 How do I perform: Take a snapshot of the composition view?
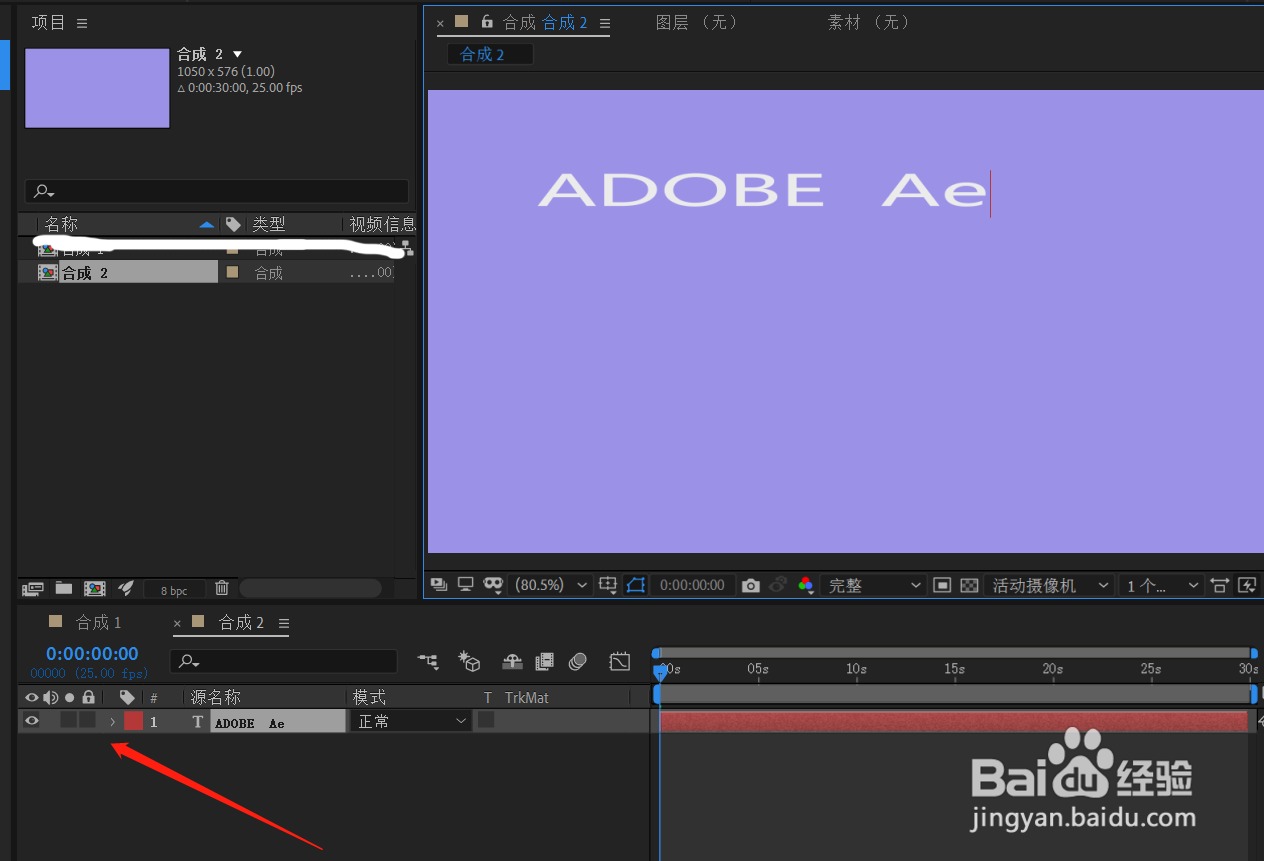point(750,585)
